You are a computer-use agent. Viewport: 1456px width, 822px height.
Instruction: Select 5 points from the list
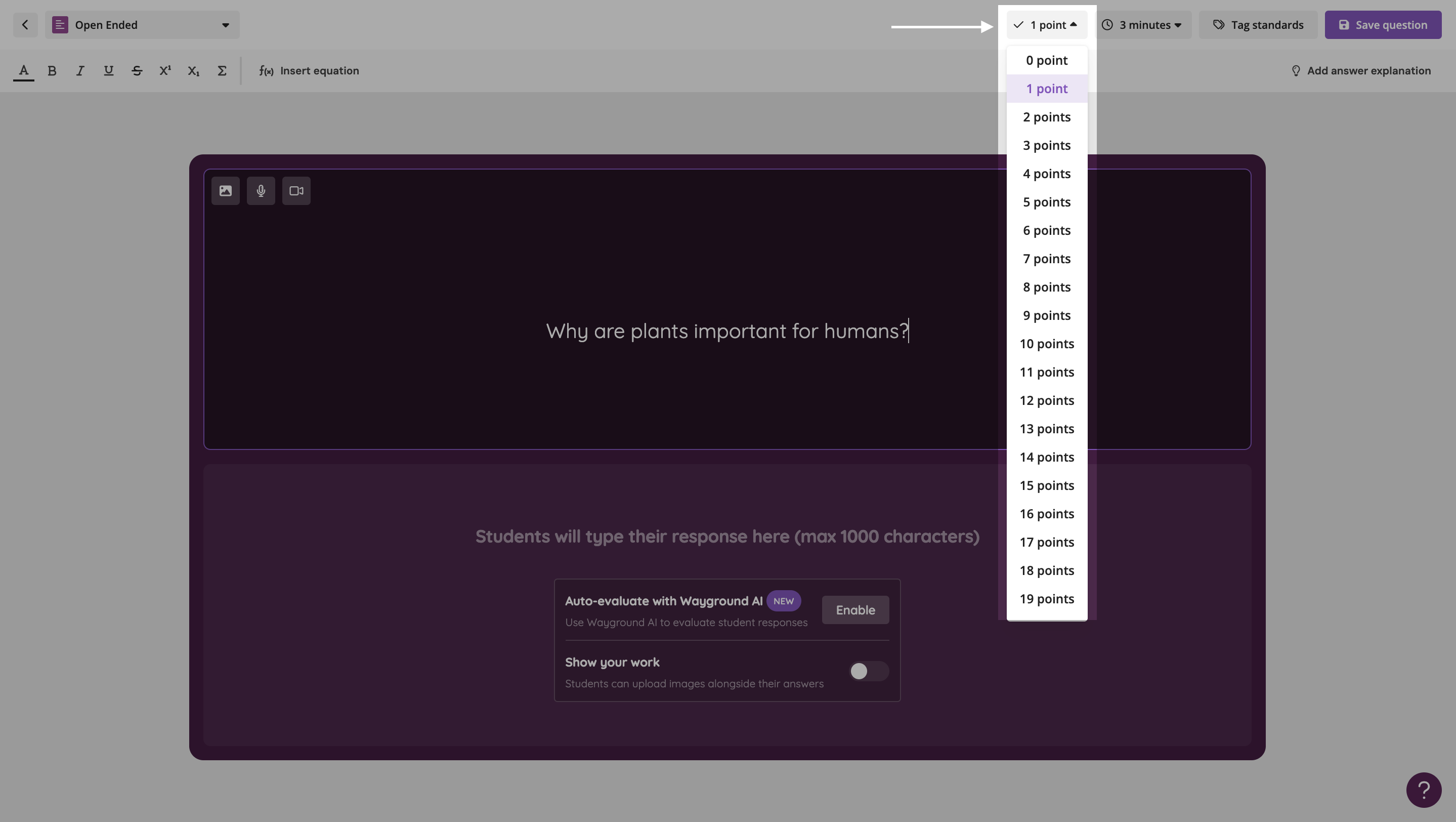tap(1046, 202)
